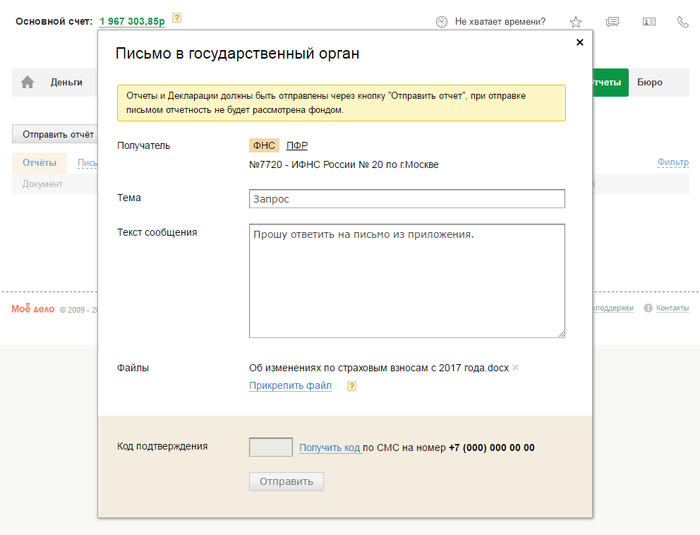This screenshot has height=535, width=700.
Task: Click the confirmation code input box
Action: 270,448
